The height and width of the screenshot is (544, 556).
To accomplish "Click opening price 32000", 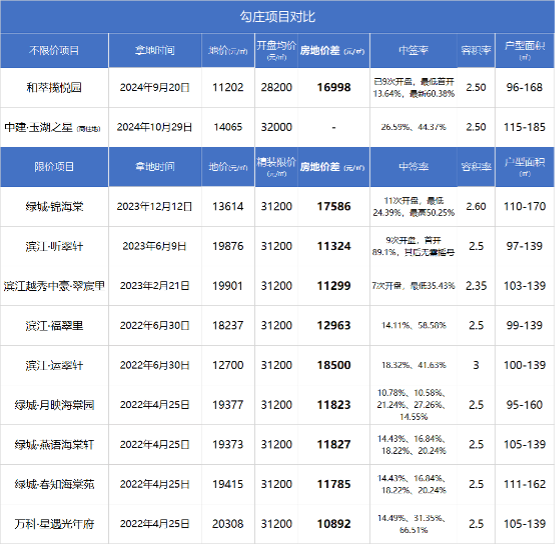I will point(276,127).
